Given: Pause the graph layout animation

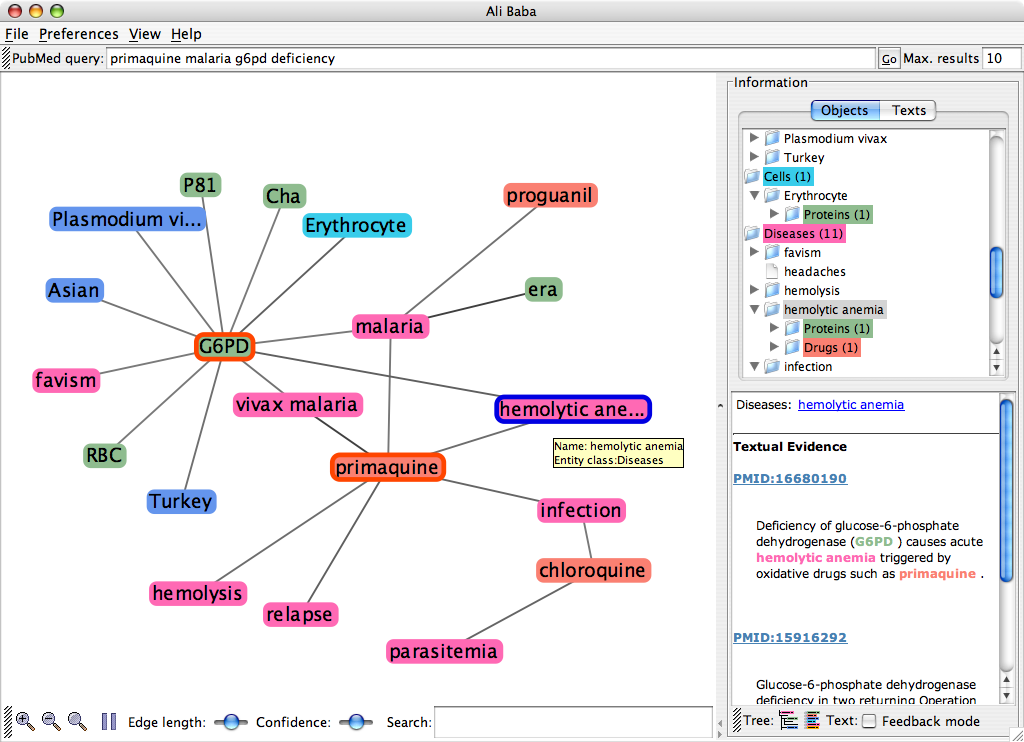Looking at the screenshot, I should click(109, 721).
